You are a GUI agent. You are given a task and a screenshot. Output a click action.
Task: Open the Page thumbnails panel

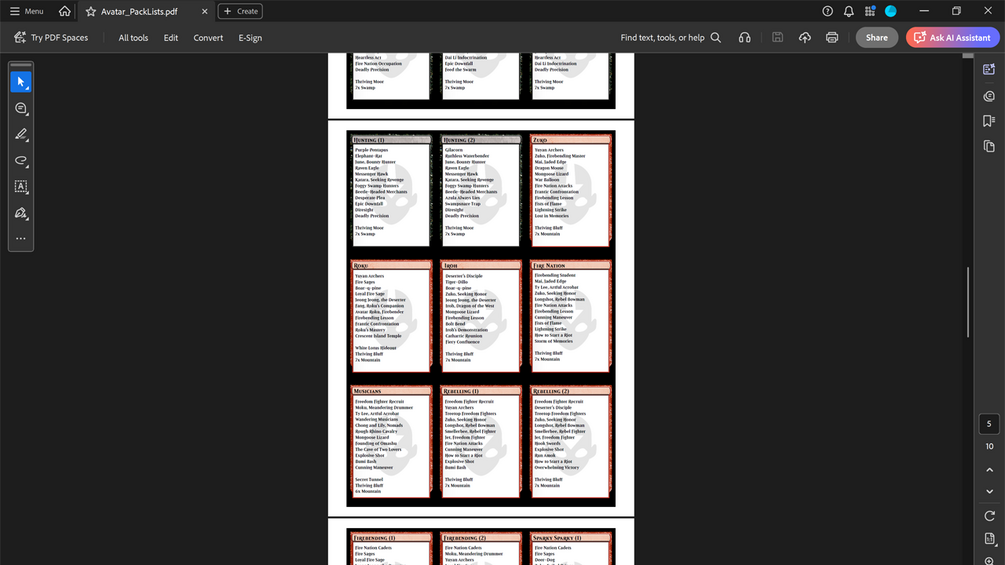[x=989, y=147]
